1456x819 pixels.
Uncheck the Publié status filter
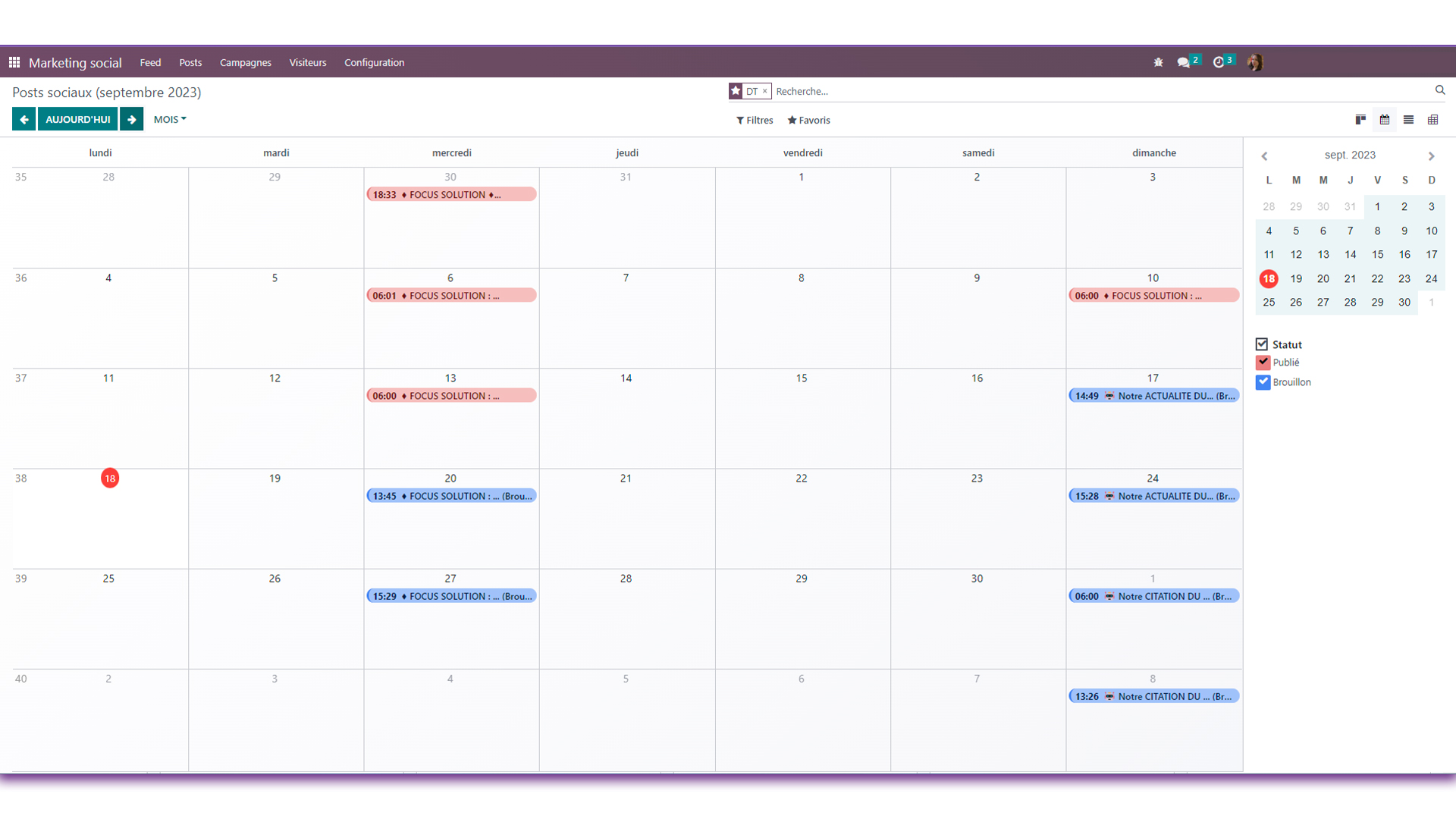click(x=1263, y=362)
